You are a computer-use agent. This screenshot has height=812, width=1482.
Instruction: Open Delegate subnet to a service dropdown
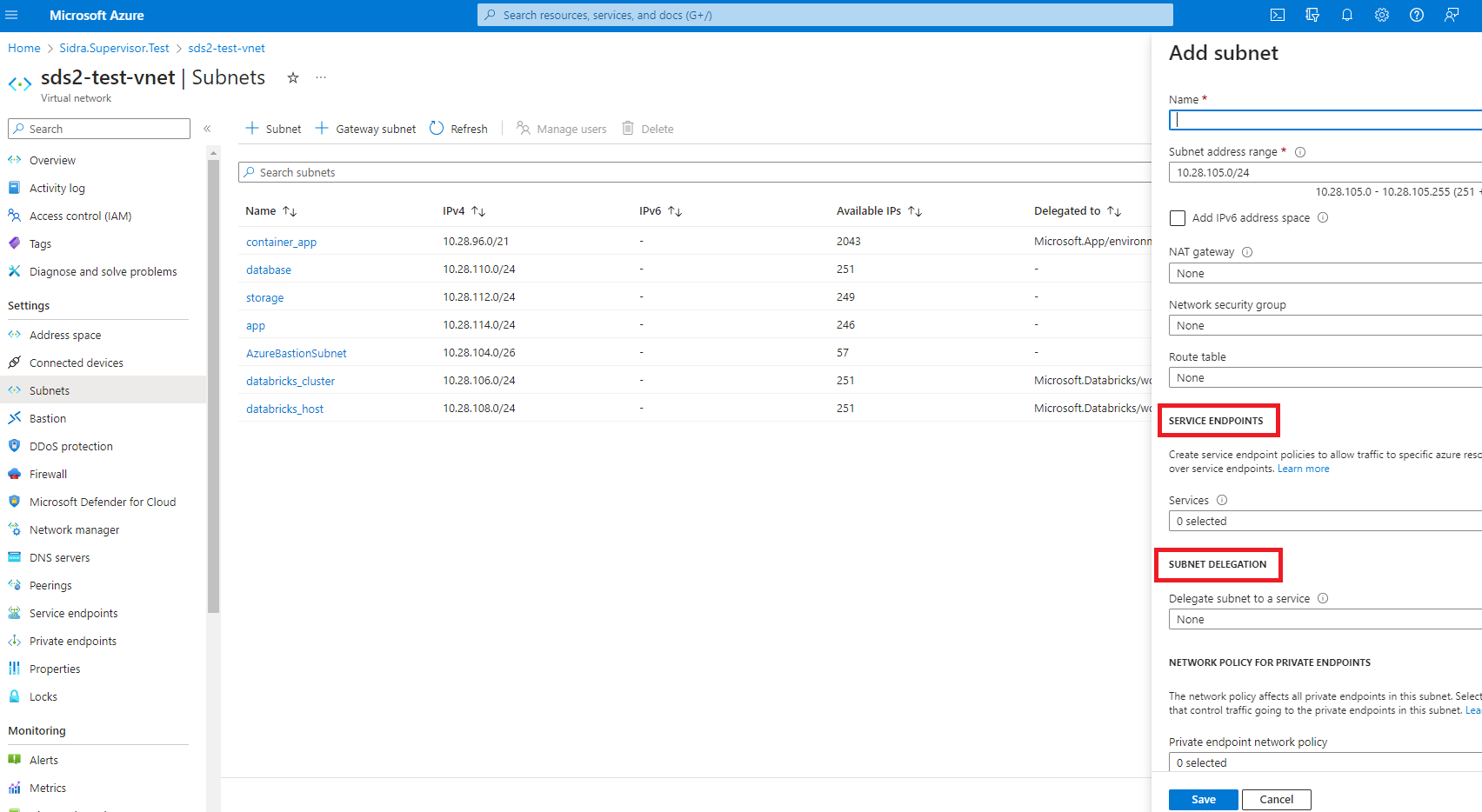pos(1324,619)
